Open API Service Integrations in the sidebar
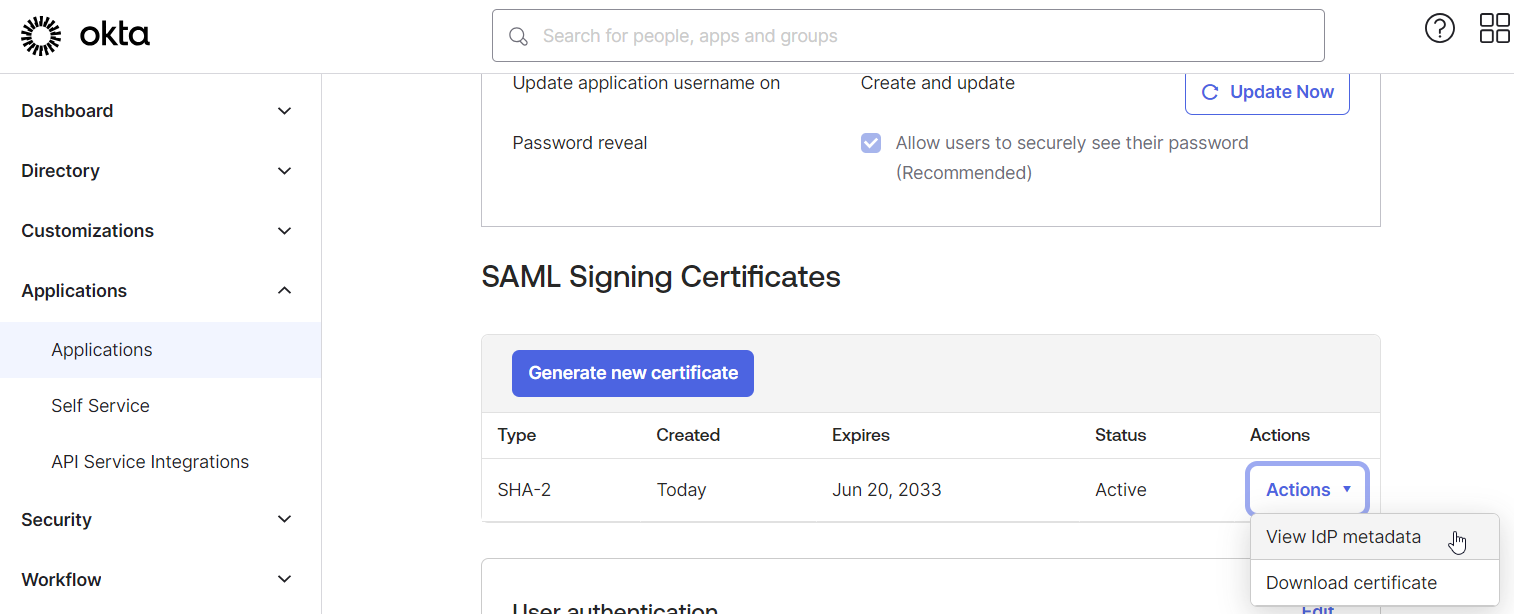Viewport: 1514px width, 614px height. click(x=150, y=461)
